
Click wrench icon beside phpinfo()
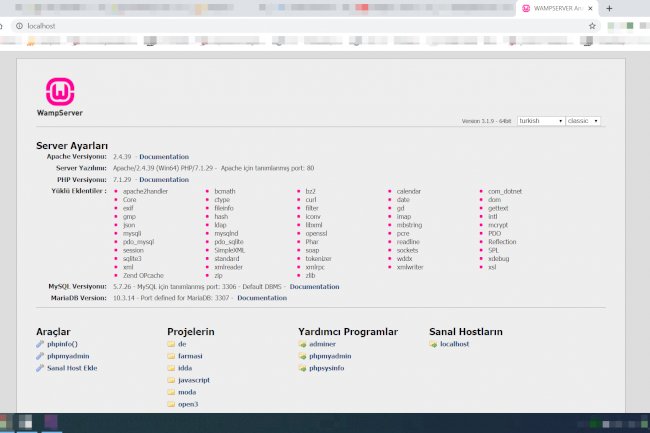pos(40,344)
